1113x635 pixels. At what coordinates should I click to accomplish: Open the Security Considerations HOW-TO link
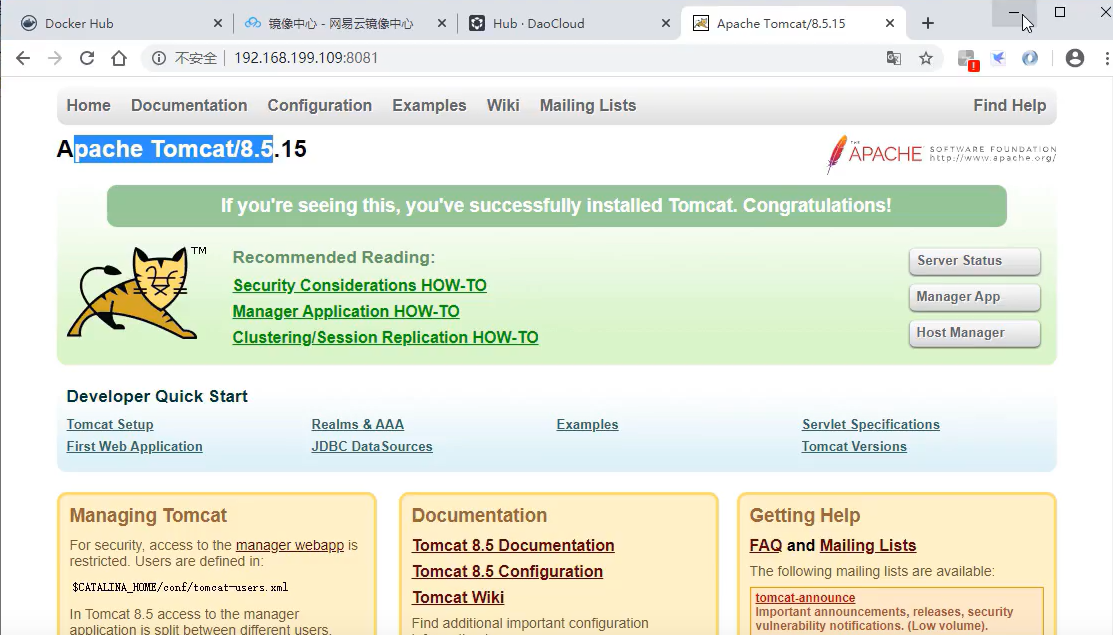pyautogui.click(x=359, y=285)
